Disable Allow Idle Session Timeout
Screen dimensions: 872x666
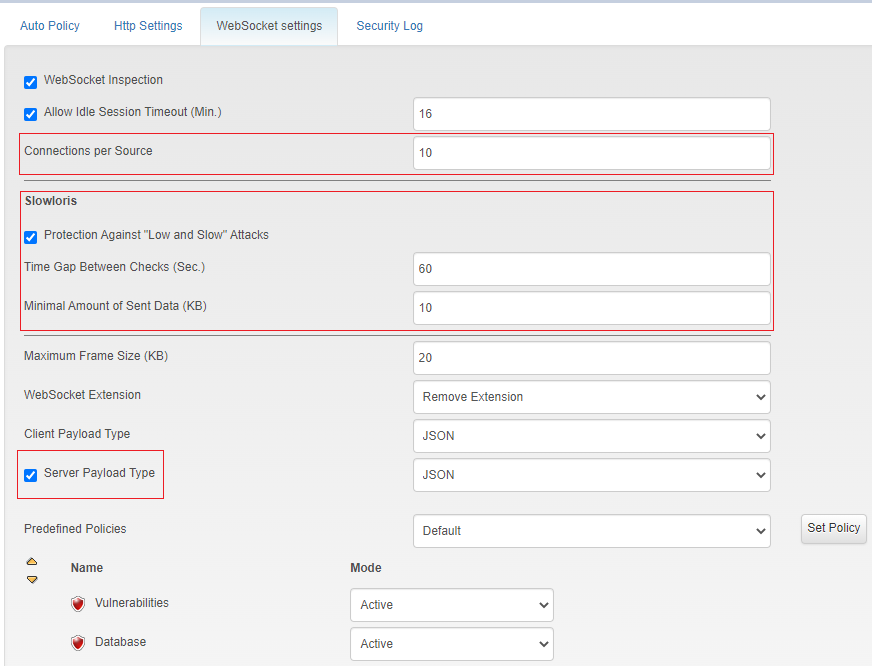pyautogui.click(x=30, y=114)
